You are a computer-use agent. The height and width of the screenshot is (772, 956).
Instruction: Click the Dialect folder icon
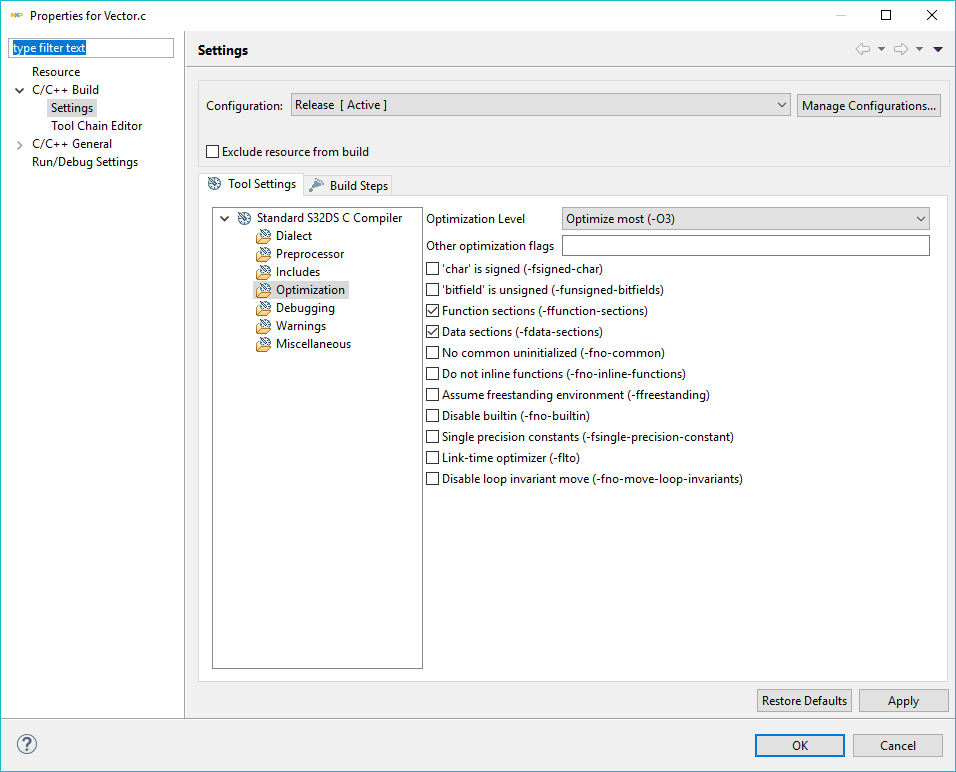point(264,236)
